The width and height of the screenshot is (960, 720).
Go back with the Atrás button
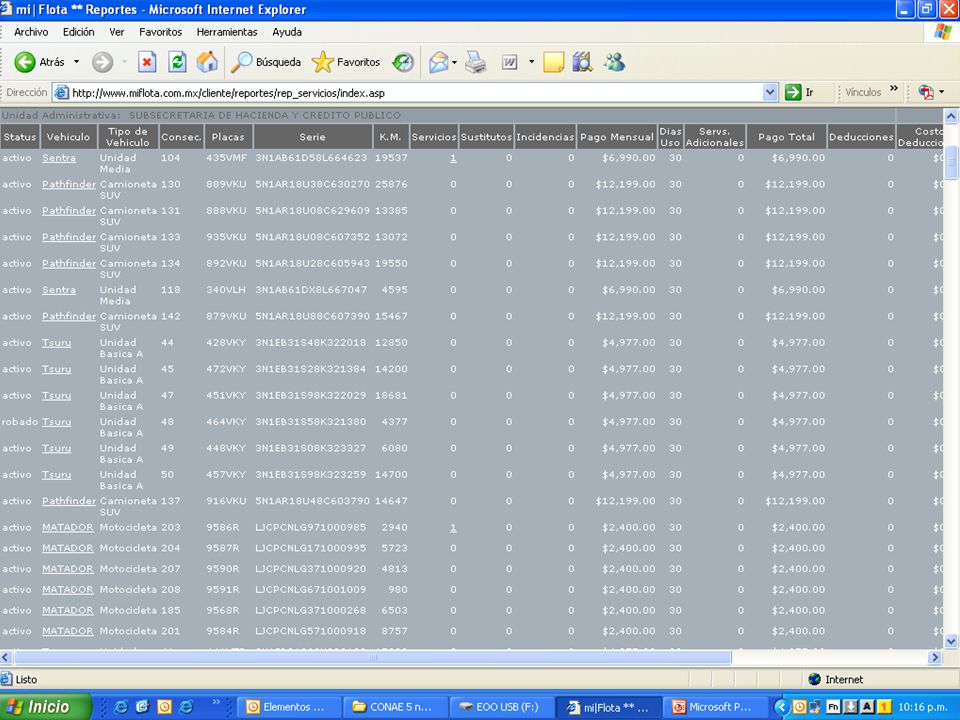click(39, 62)
